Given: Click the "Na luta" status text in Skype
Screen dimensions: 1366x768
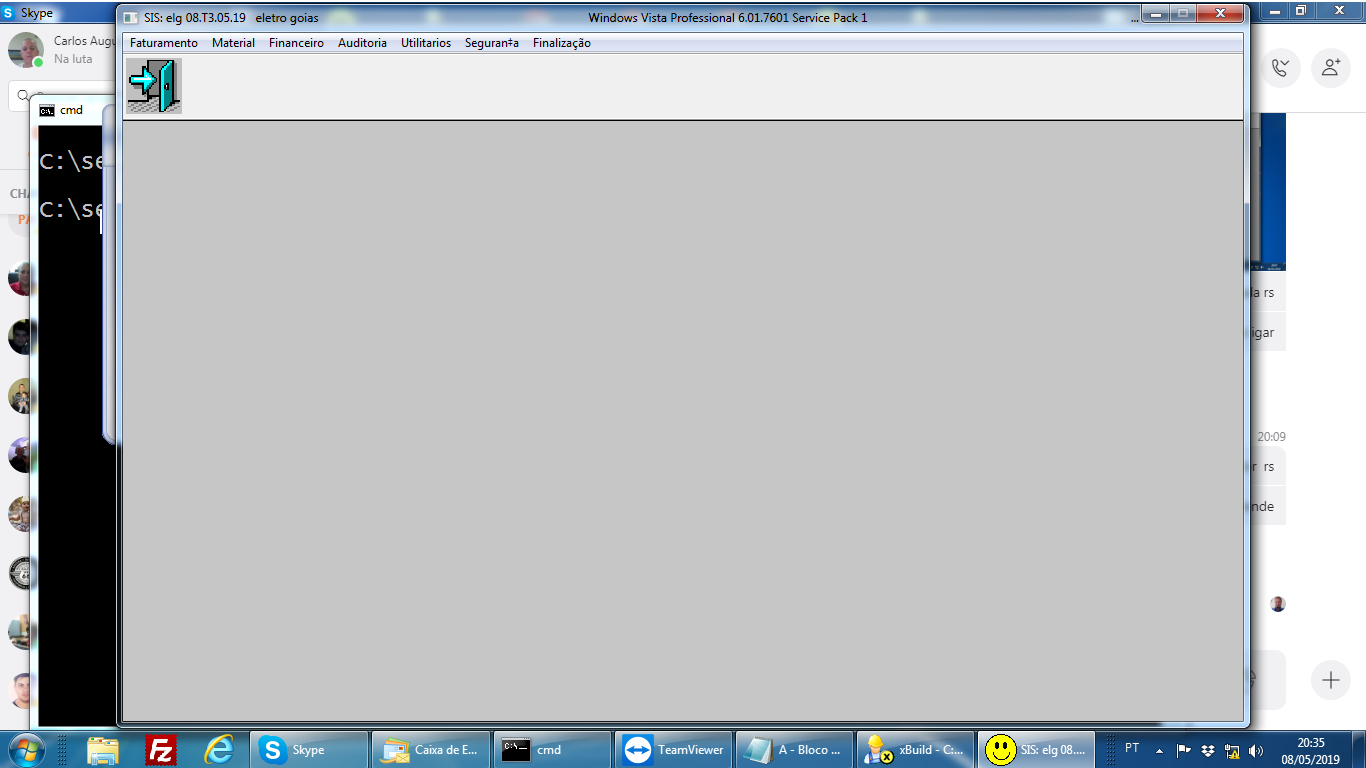Looking at the screenshot, I should 73,59.
